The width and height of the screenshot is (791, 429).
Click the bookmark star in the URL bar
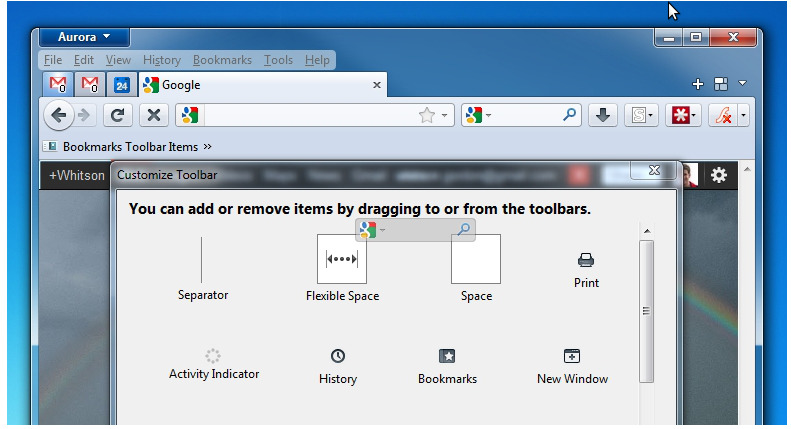(x=427, y=116)
